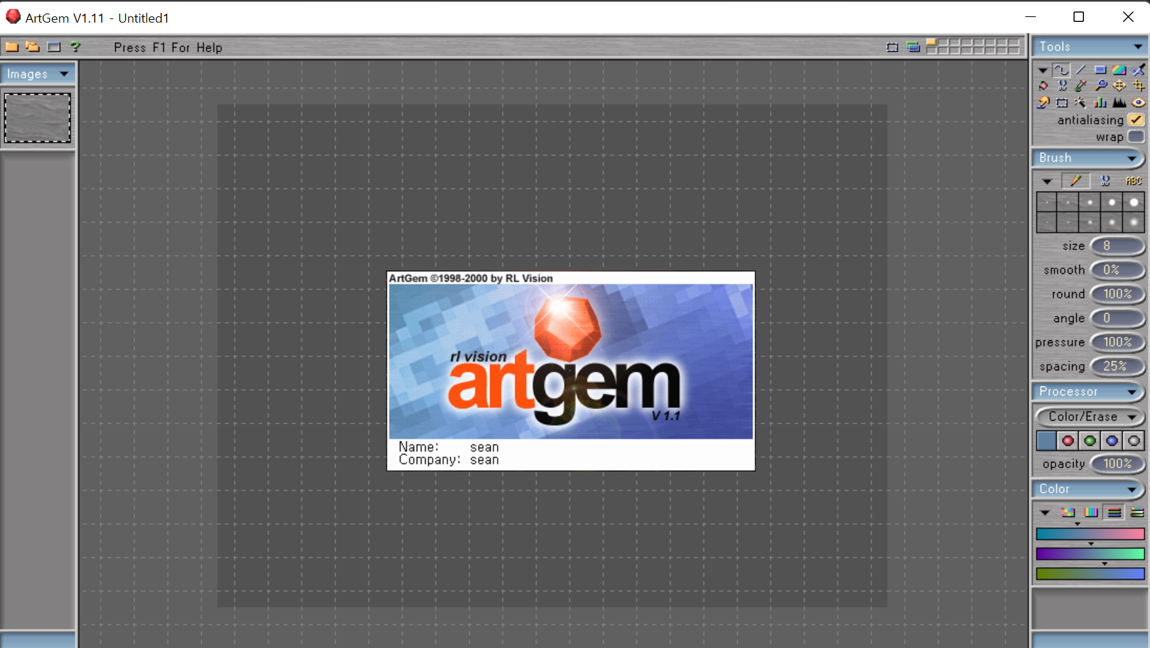Dismiss the ArtGem splash screen

click(x=571, y=371)
